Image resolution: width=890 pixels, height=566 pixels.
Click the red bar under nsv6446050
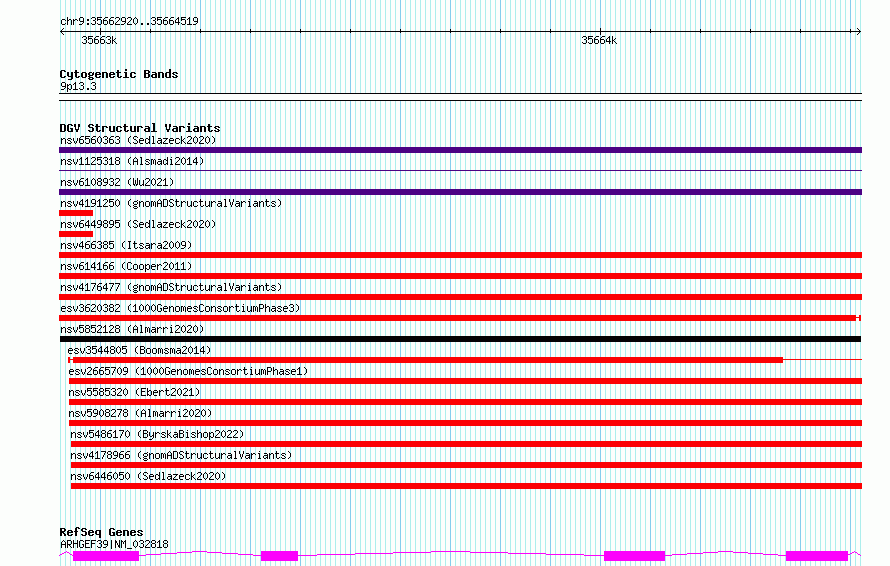466,486
